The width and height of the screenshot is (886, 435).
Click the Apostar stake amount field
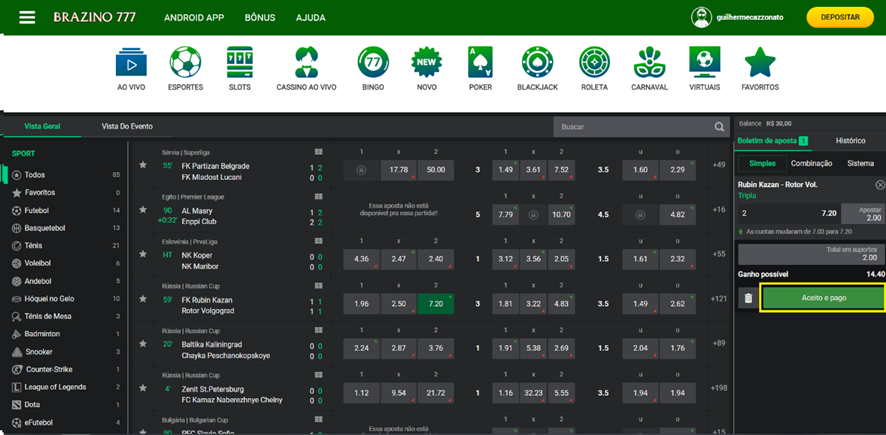tap(863, 214)
